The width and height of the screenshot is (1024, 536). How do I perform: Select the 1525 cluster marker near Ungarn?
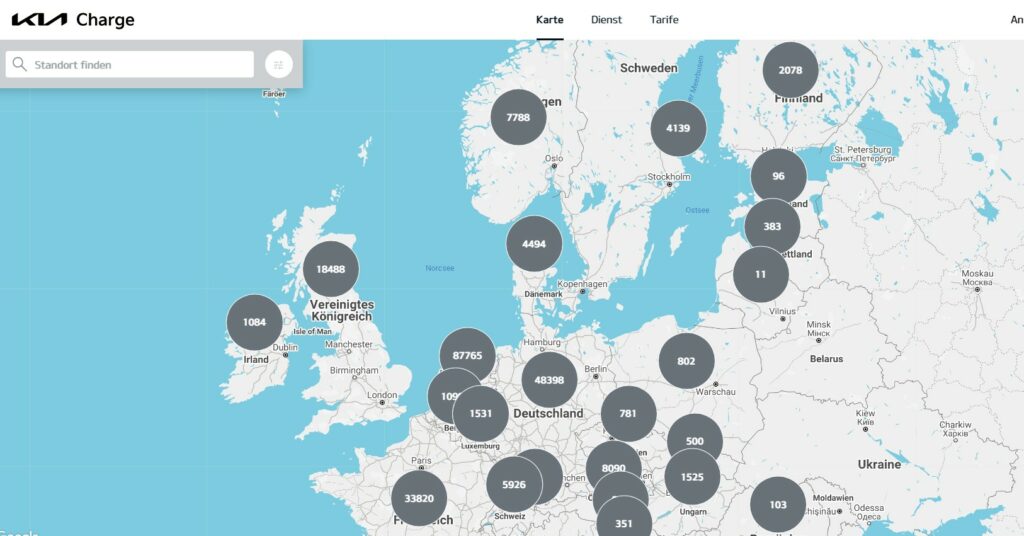[x=692, y=477]
